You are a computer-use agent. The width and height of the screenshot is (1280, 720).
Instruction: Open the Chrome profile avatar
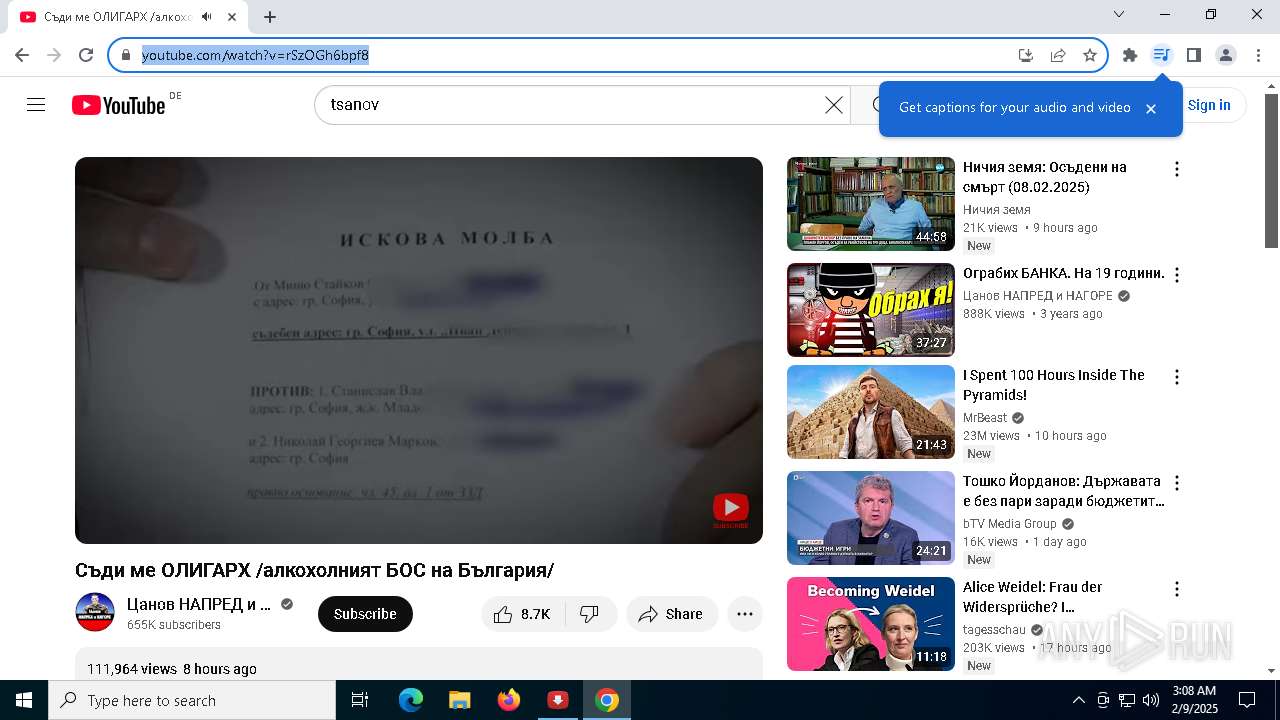pos(1226,55)
